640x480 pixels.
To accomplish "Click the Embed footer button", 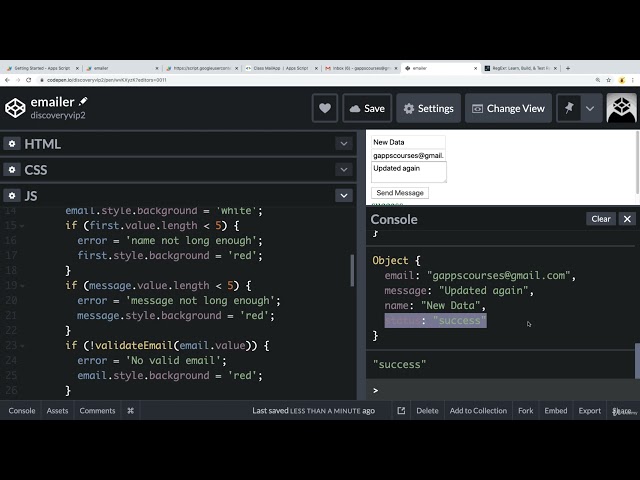I will 556,411.
